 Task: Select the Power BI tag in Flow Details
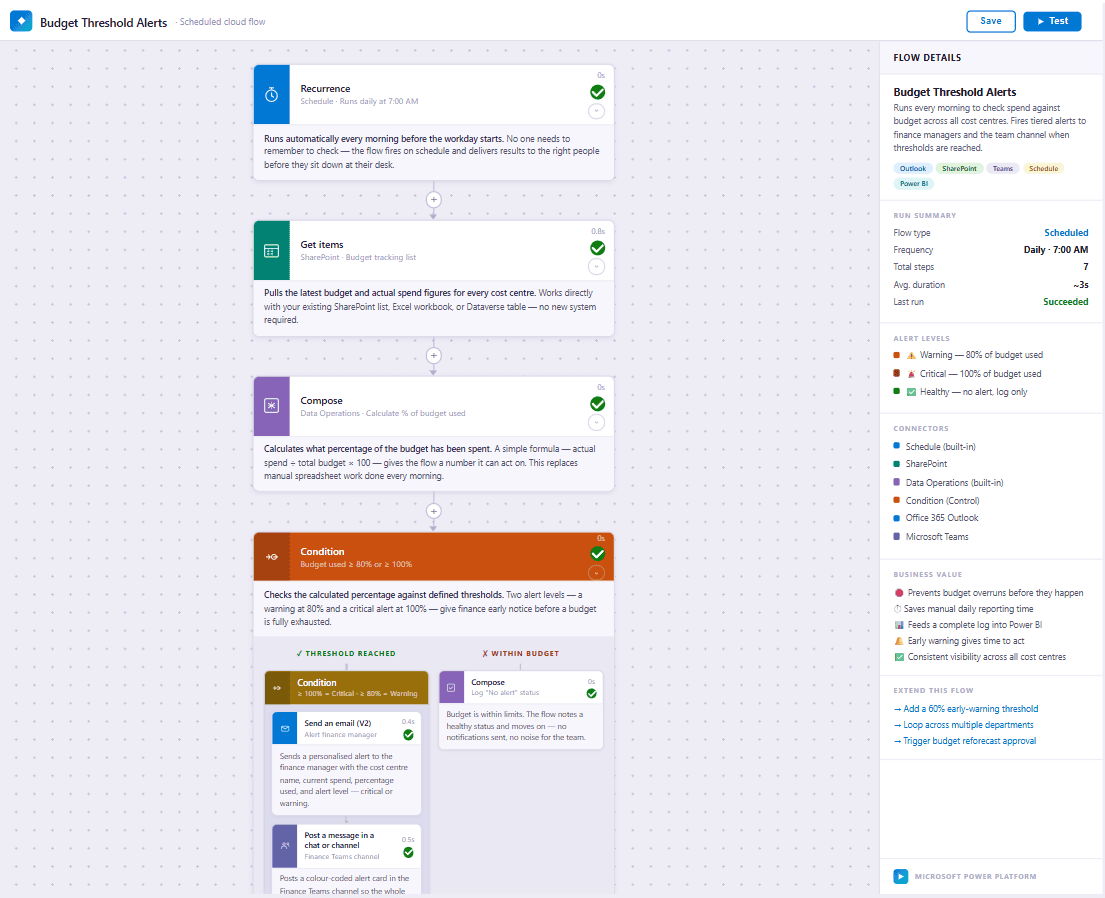coord(914,183)
